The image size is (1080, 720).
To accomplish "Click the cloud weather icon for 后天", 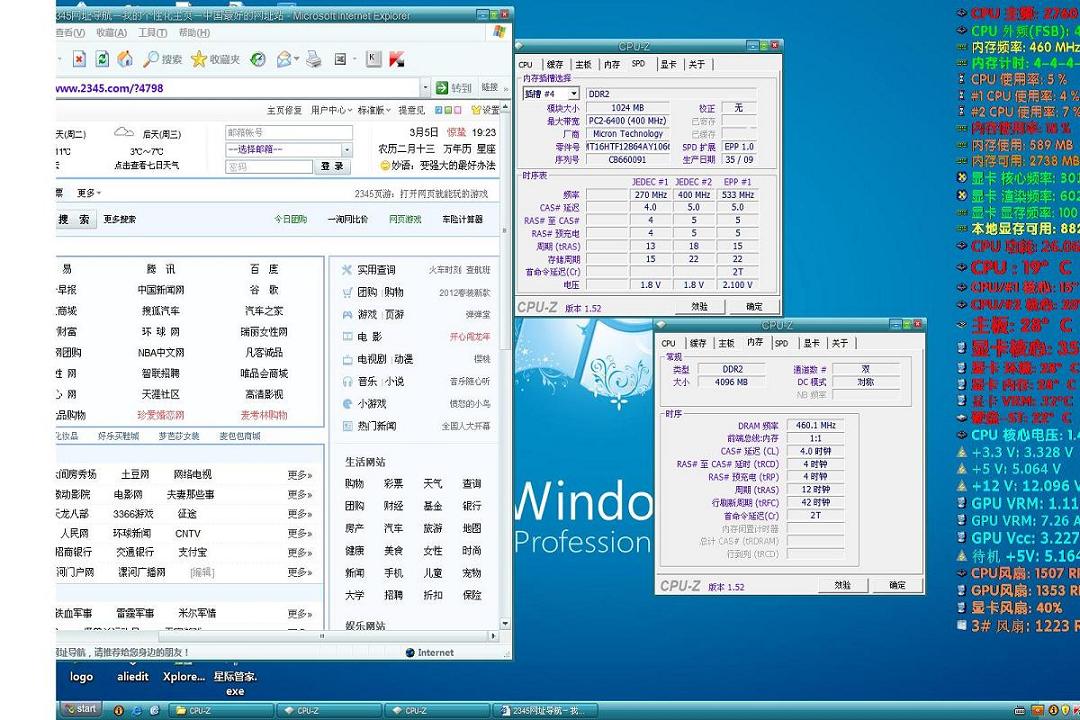I will pyautogui.click(x=124, y=132).
